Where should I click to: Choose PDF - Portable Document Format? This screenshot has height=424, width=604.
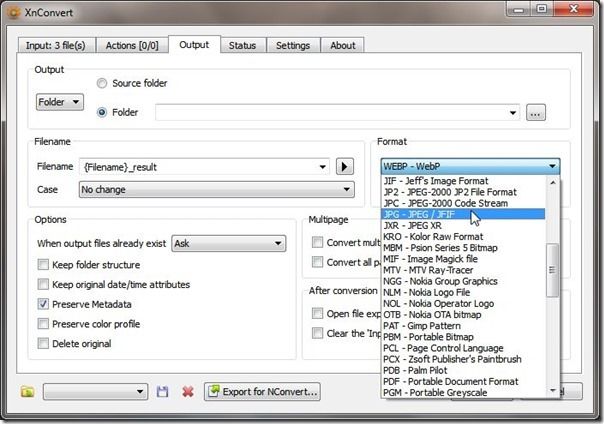click(463, 382)
